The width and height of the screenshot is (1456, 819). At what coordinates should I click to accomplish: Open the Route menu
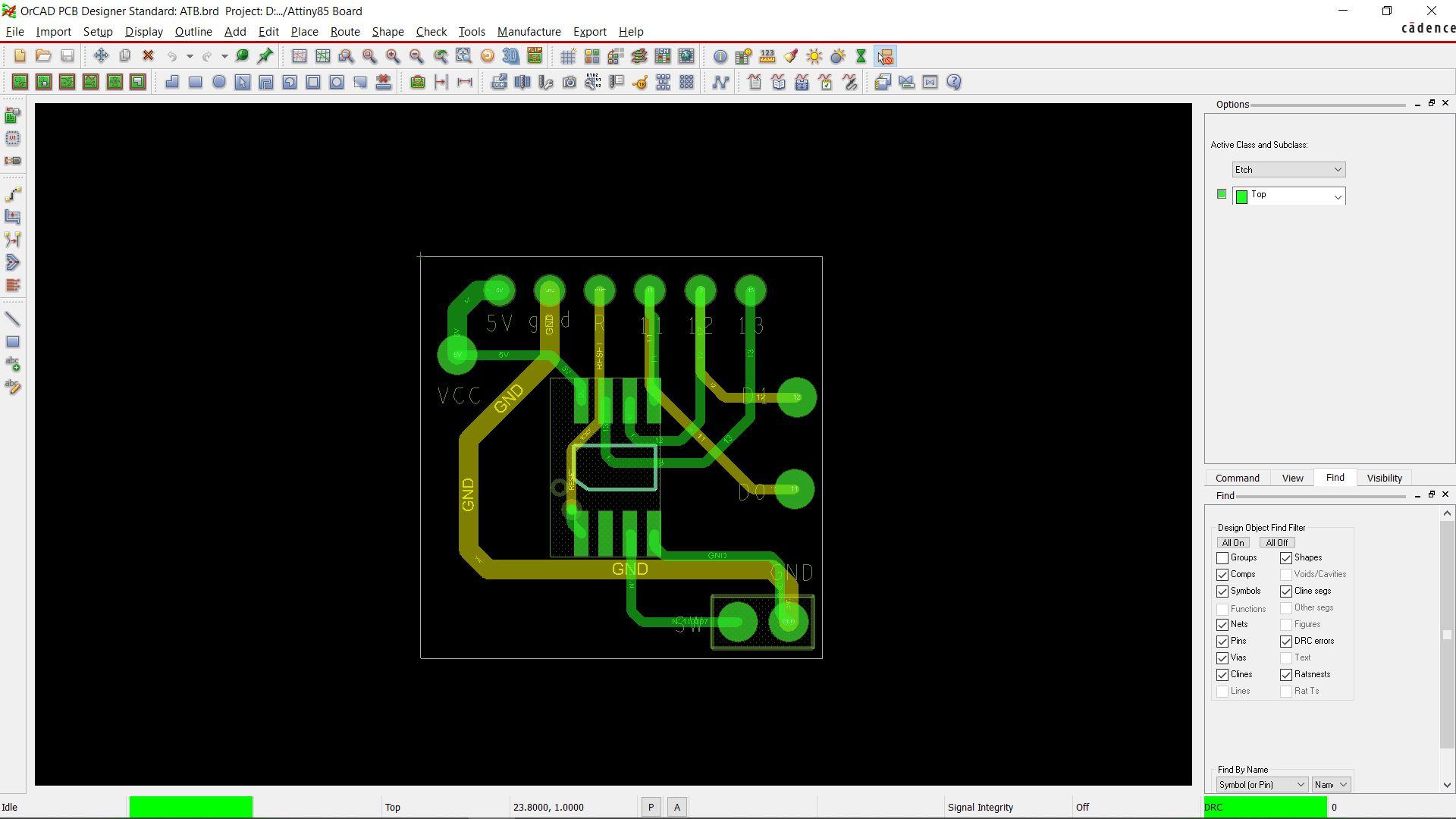(345, 32)
